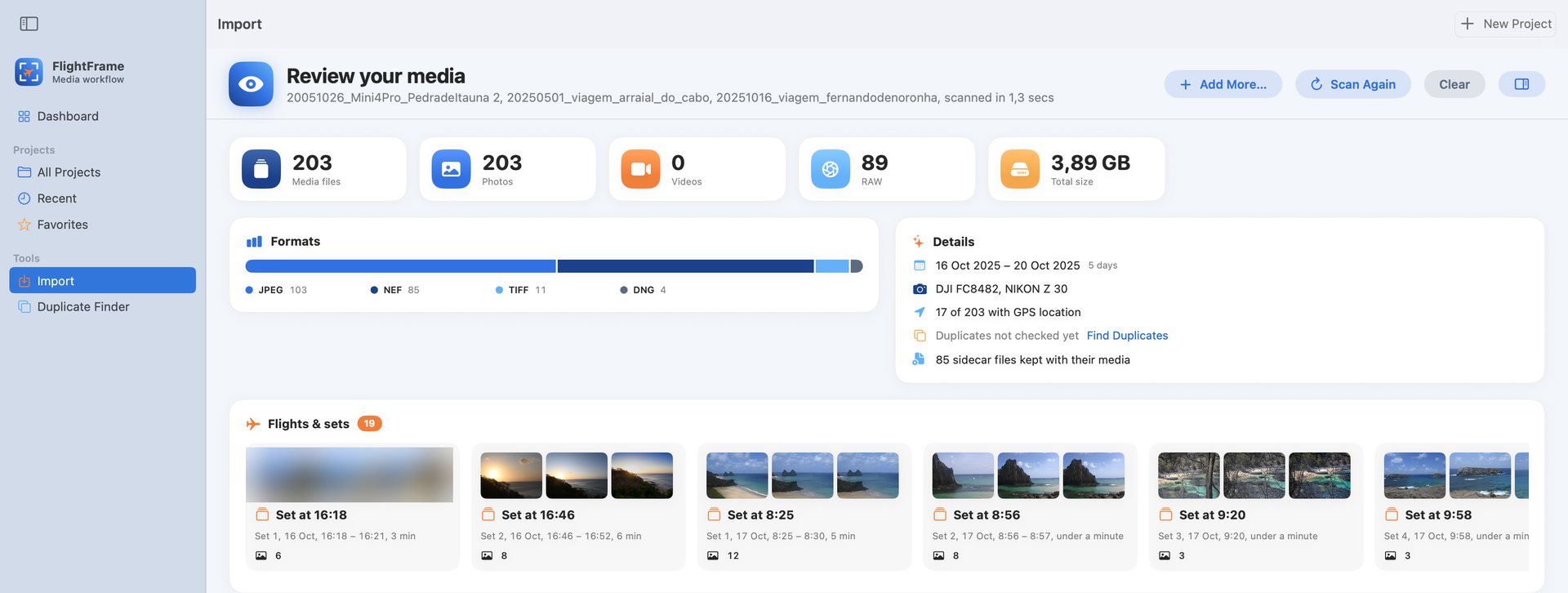Click the Photos stat icon
This screenshot has height=593, width=1568.
451,169
